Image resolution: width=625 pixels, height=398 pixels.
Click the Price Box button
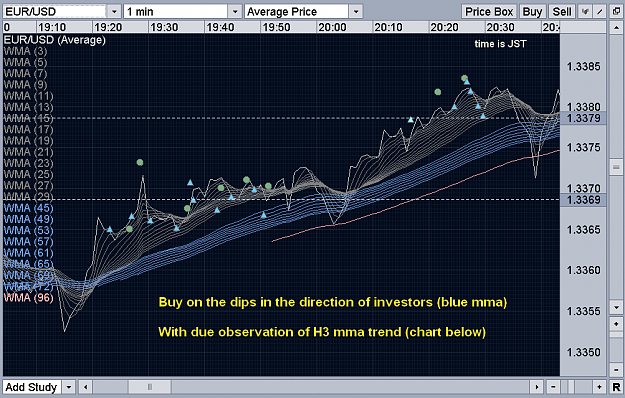(x=489, y=12)
